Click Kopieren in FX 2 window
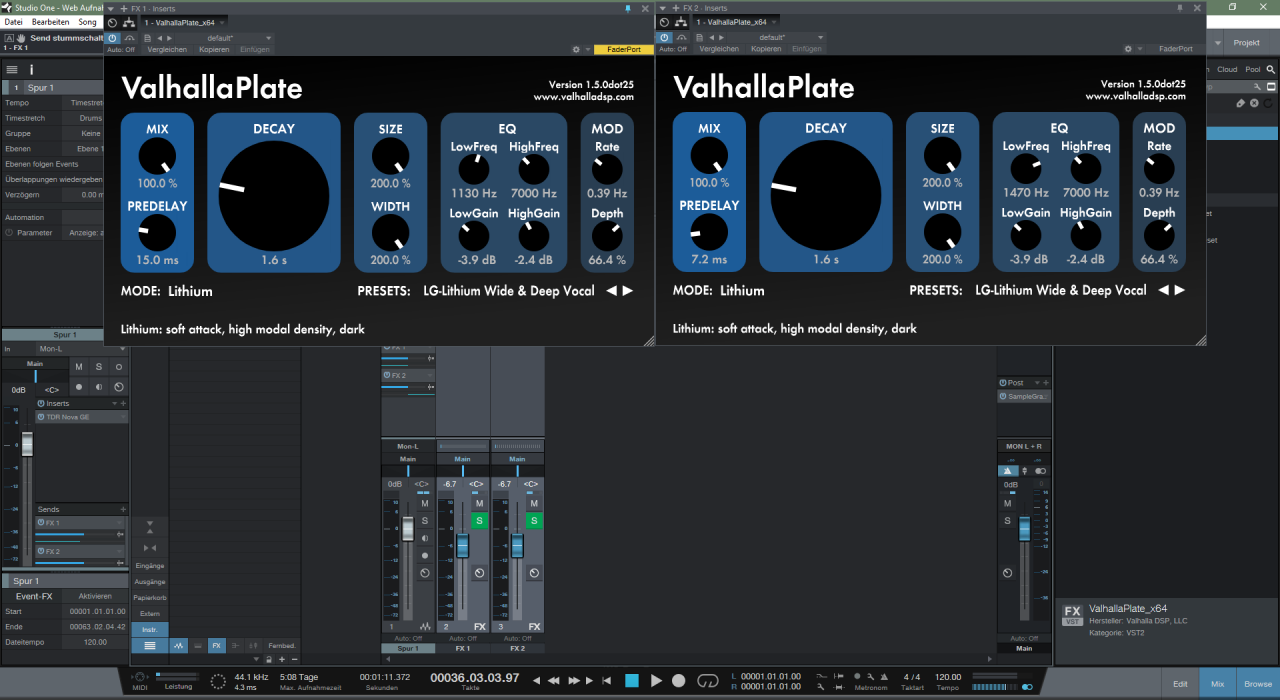 766,49
